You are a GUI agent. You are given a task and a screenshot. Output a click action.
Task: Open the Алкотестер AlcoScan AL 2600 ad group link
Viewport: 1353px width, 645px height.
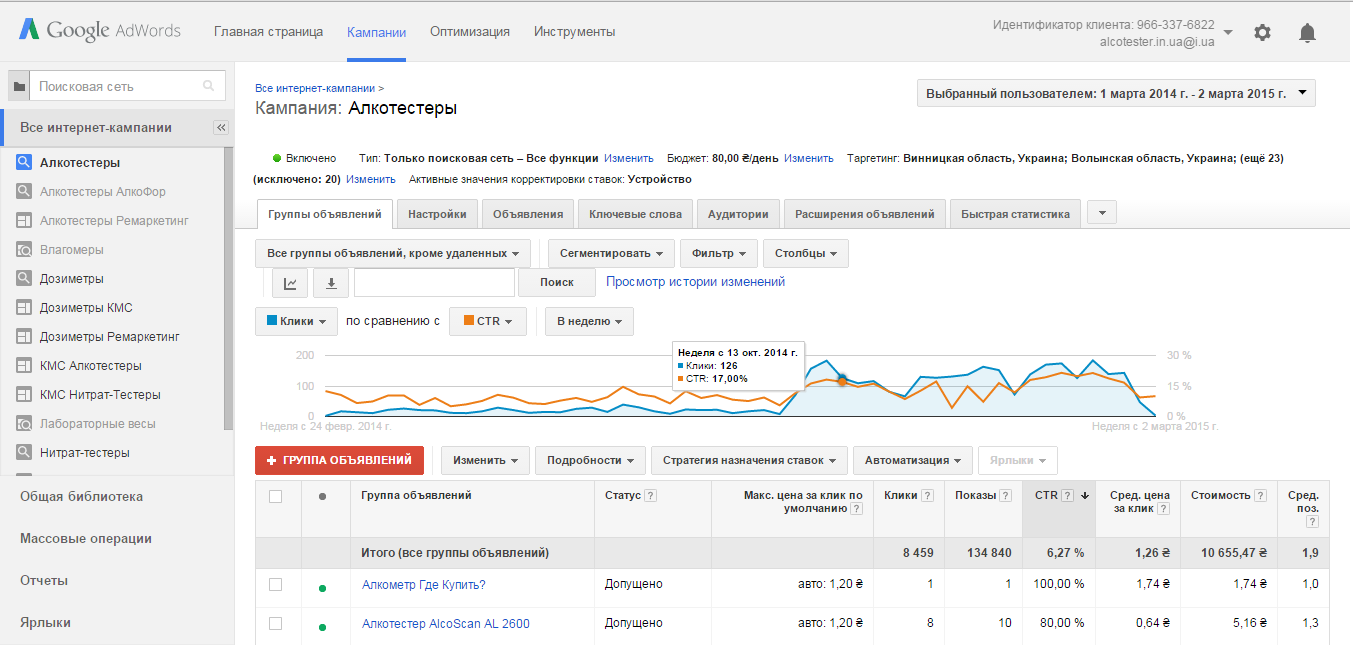pyautogui.click(x=446, y=624)
